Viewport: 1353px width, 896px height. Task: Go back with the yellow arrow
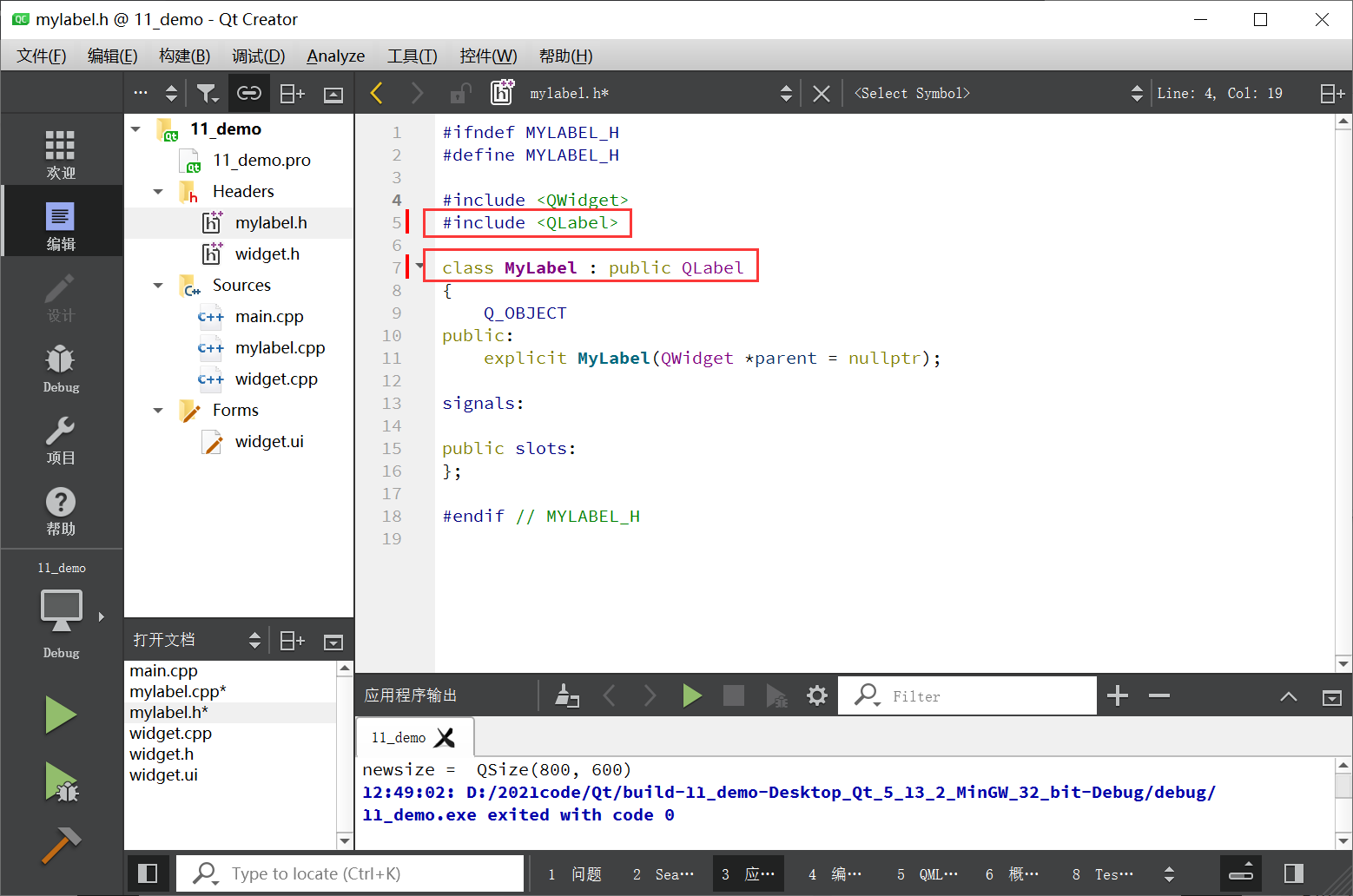click(376, 93)
